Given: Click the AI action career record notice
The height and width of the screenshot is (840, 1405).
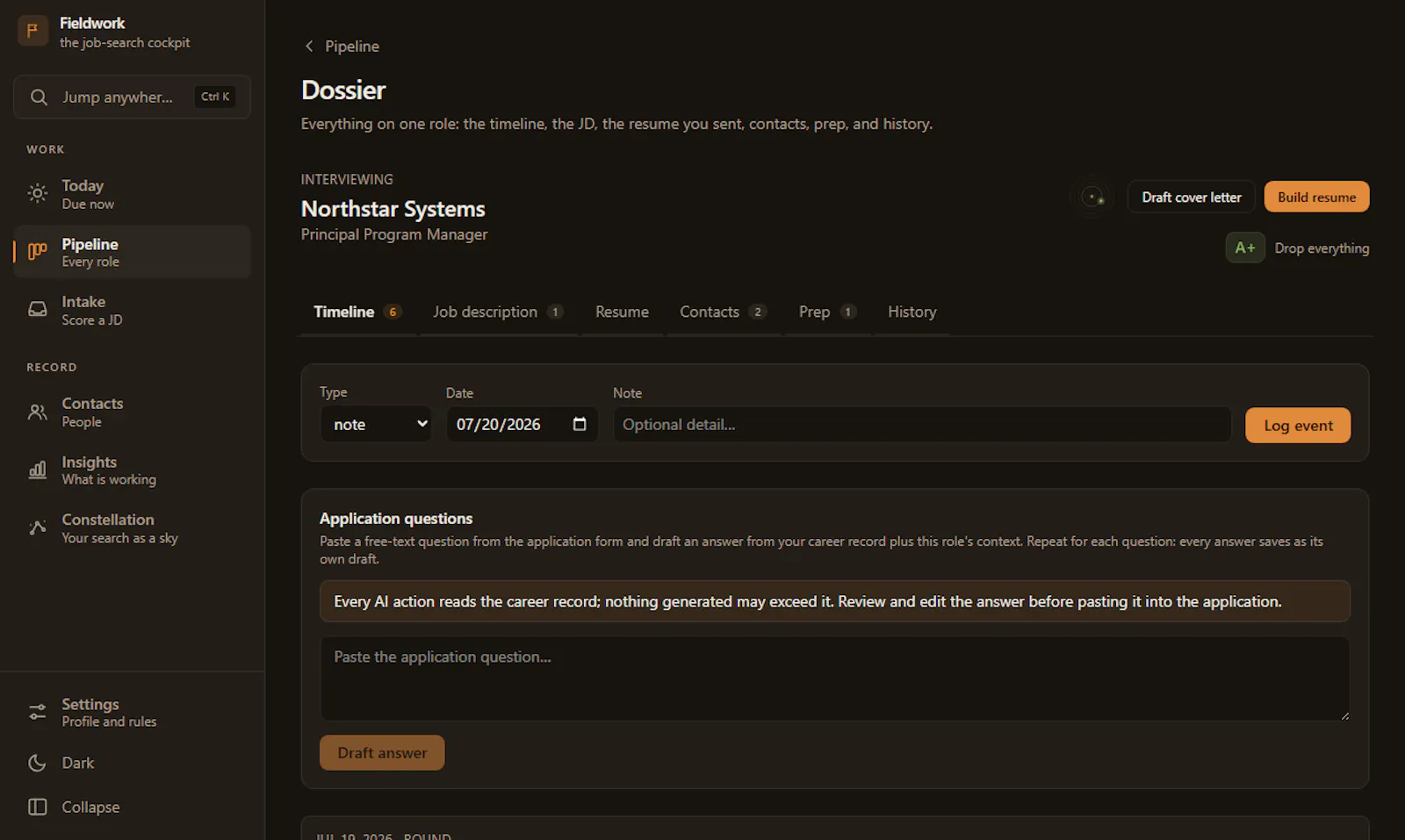Looking at the screenshot, I should 835,601.
